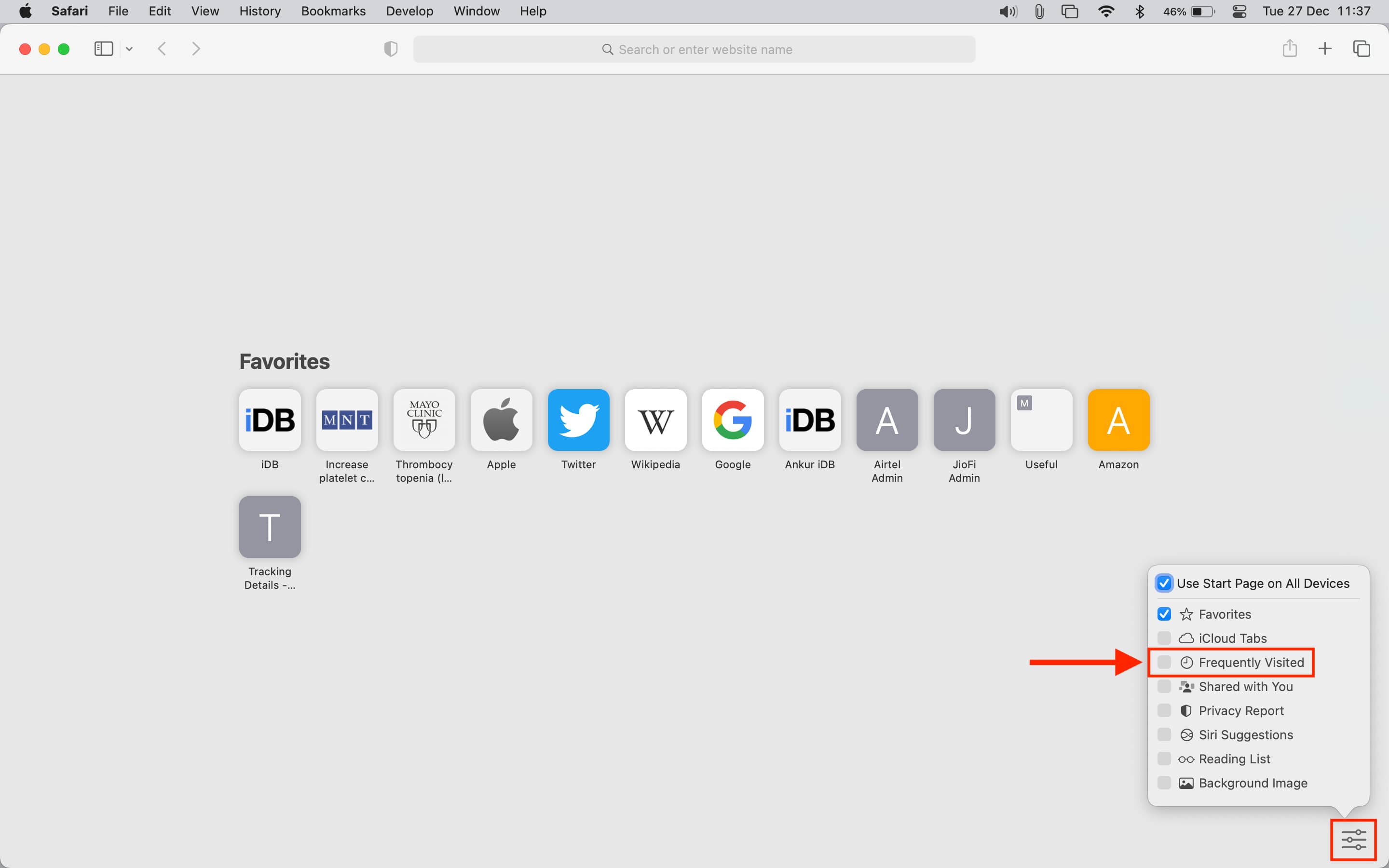Open the Google favorite site

[x=732, y=419]
